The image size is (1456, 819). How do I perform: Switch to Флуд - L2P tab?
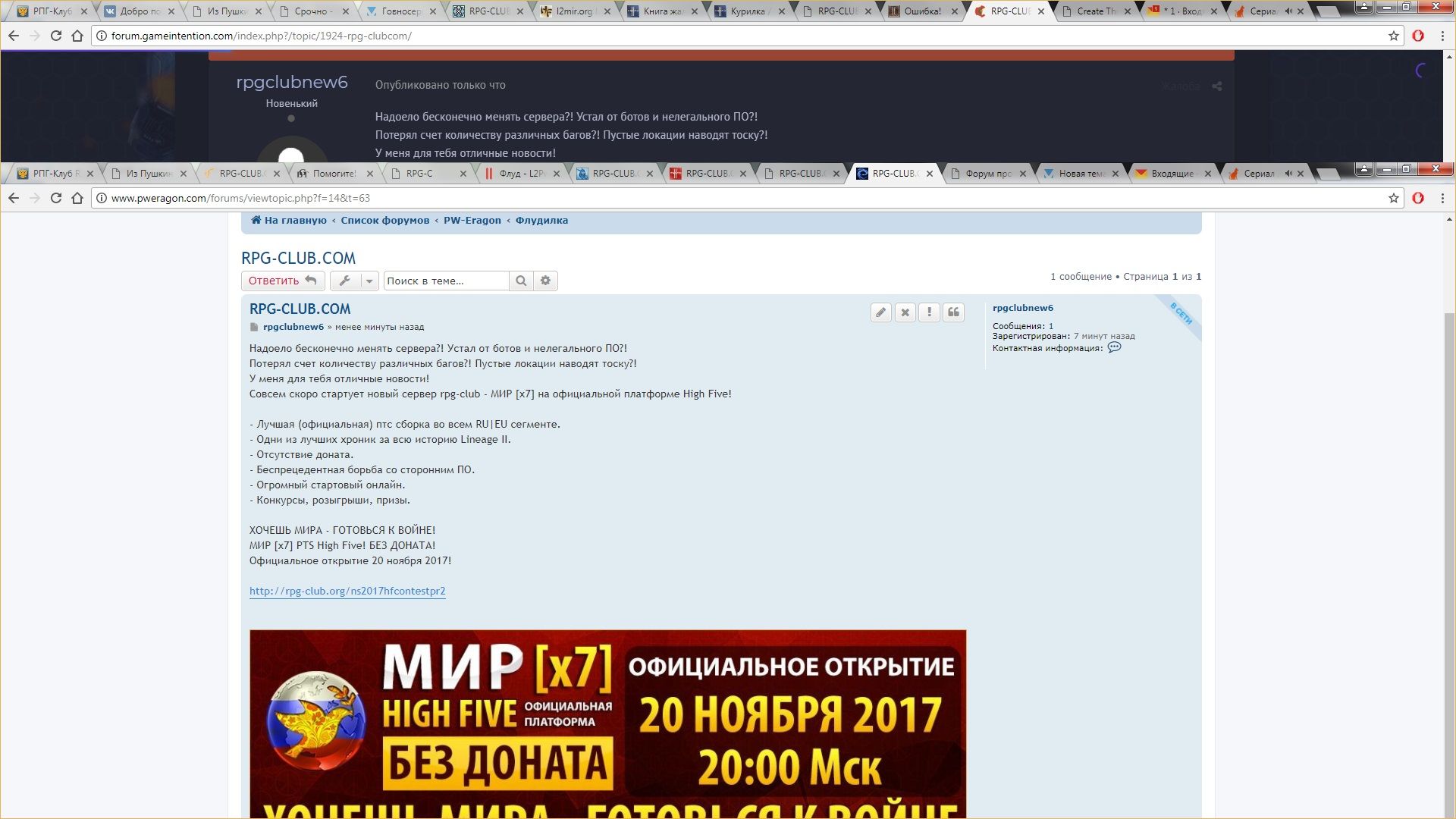[522, 174]
